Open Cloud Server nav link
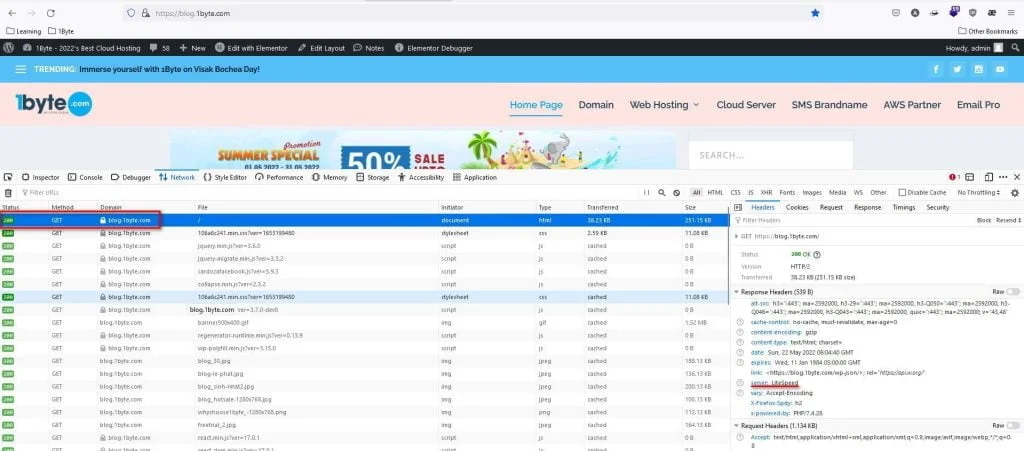 point(746,104)
